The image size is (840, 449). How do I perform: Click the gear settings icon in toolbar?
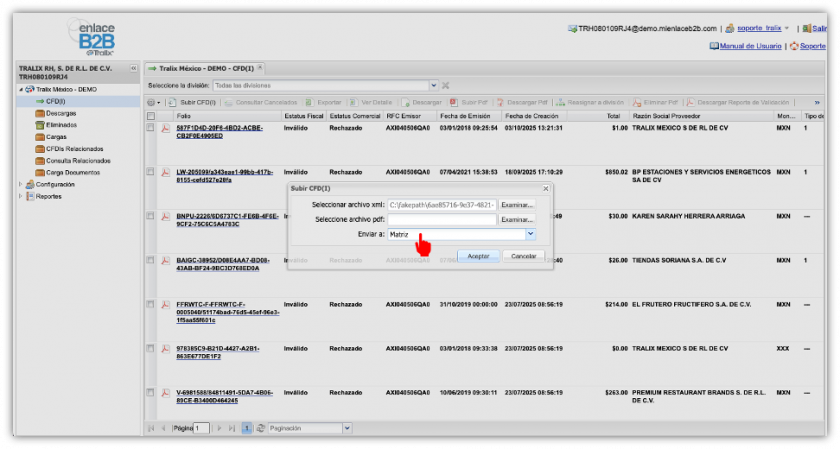tap(151, 102)
